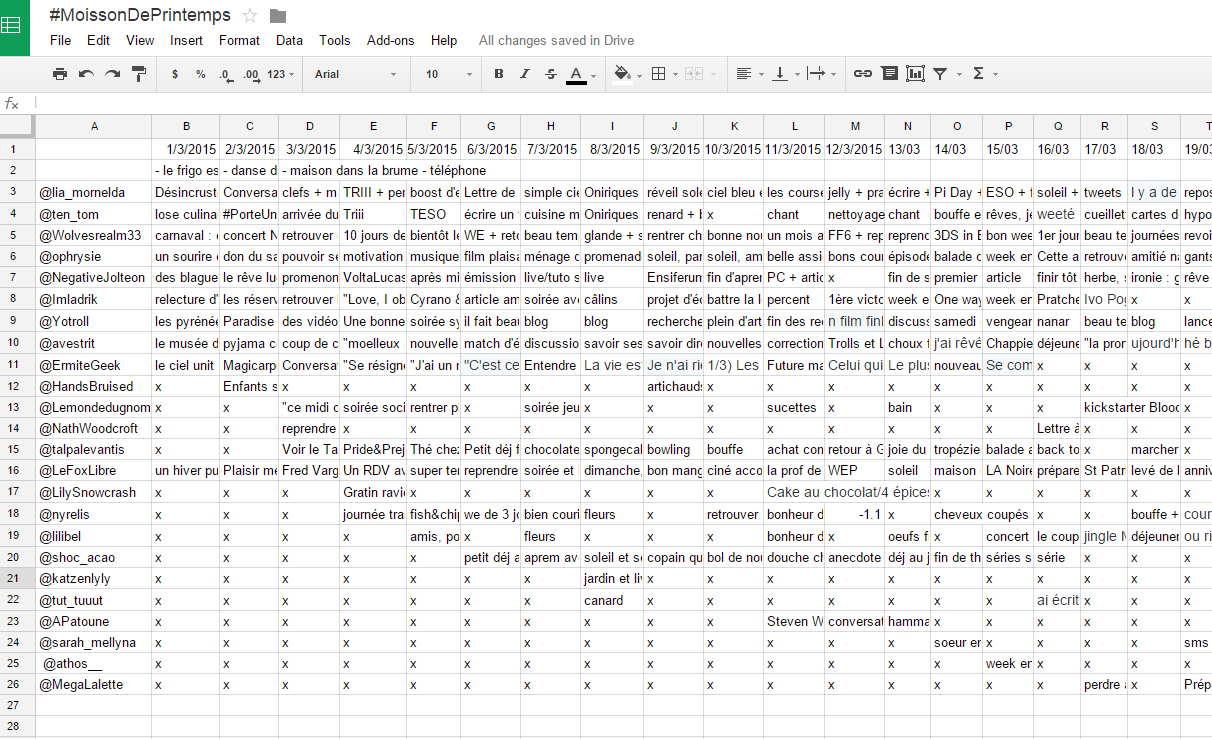
Task: Select the cell containing @LilySnowcrash
Action: point(94,493)
